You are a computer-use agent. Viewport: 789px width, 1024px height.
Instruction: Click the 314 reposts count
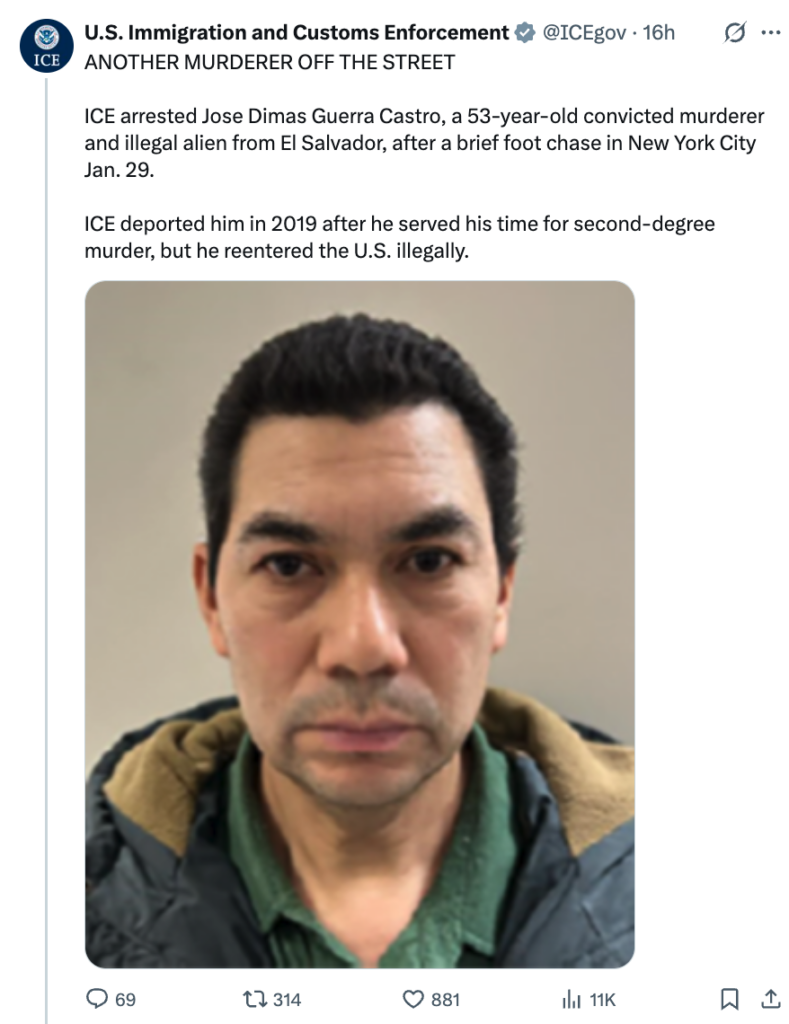(287, 1000)
